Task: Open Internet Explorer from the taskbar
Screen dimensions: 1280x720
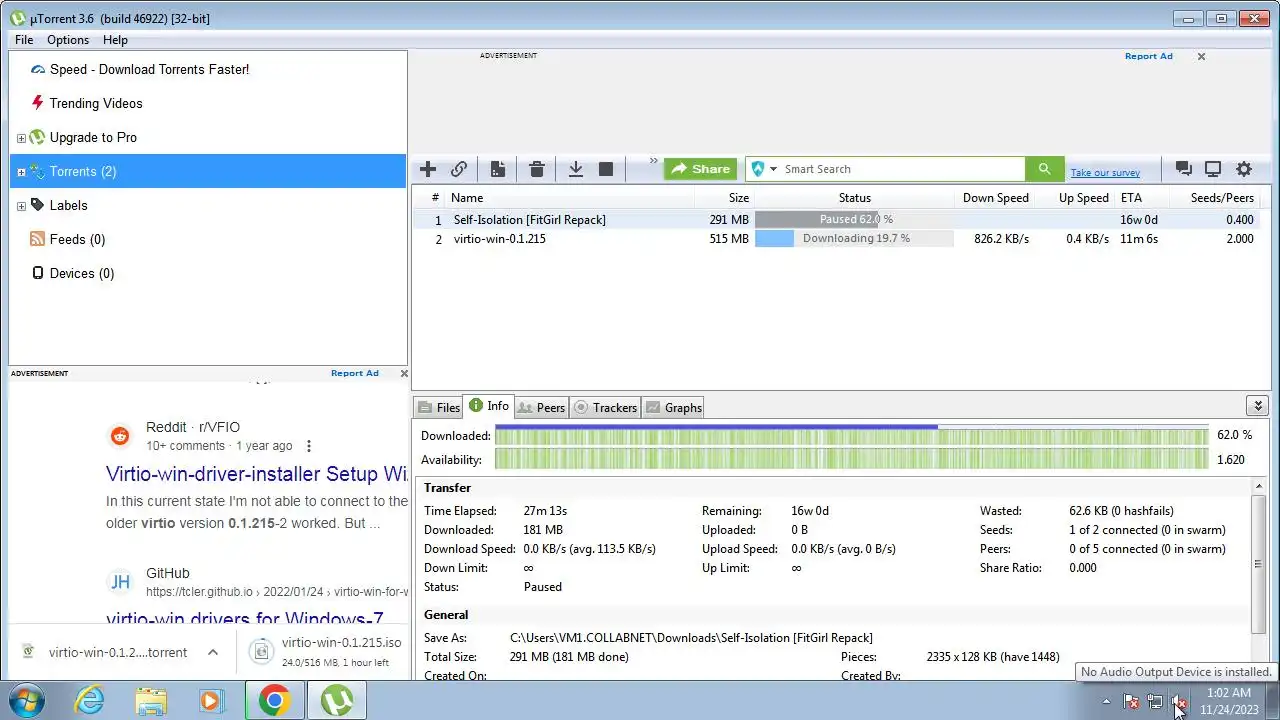Action: click(90, 700)
